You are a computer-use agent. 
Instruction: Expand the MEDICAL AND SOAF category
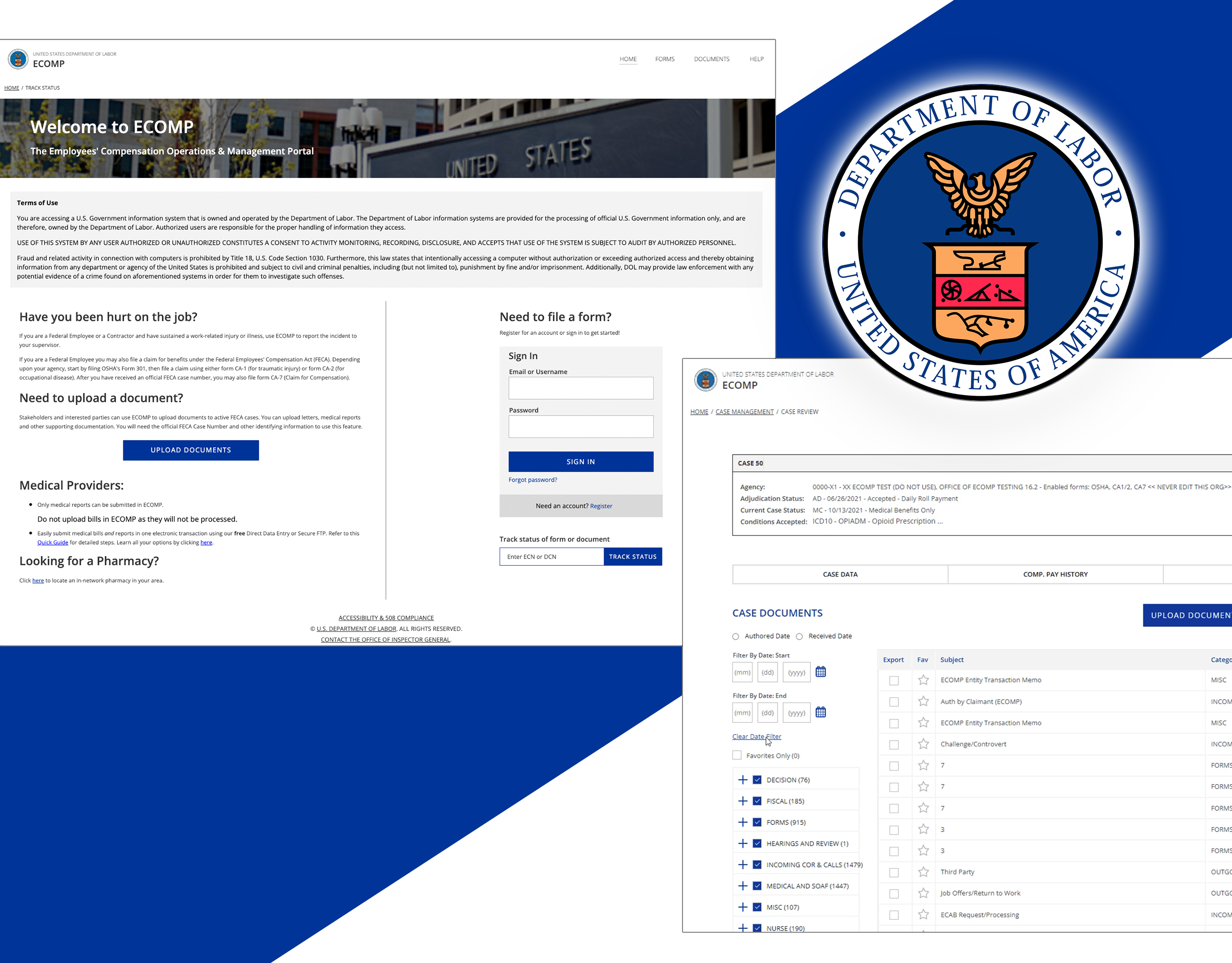pos(742,886)
